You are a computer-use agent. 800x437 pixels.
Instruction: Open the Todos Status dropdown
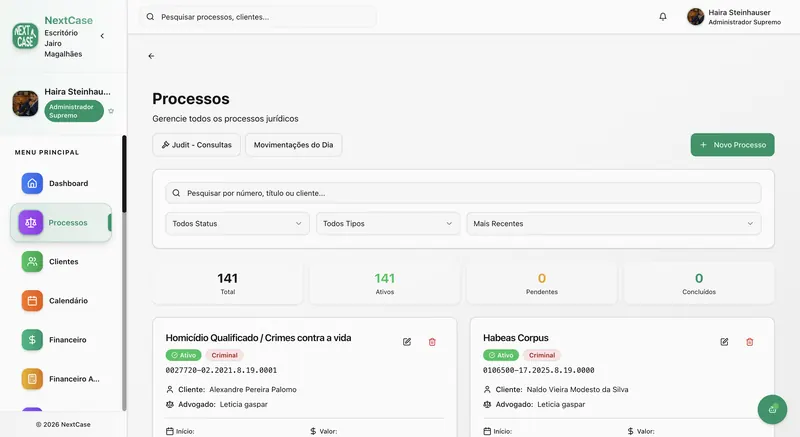click(x=237, y=224)
